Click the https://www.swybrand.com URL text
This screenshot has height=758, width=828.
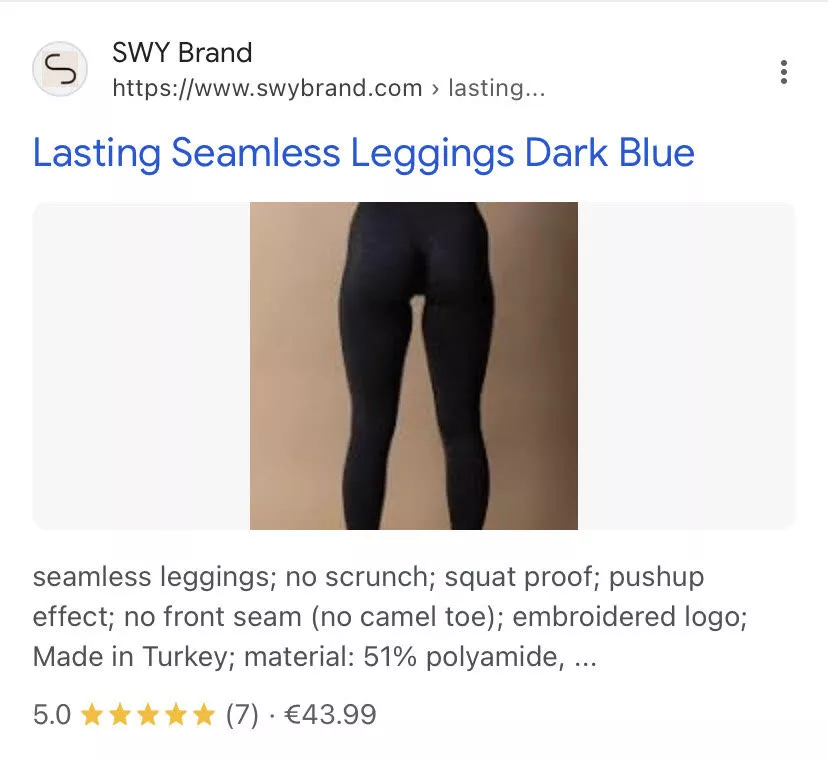click(x=267, y=88)
